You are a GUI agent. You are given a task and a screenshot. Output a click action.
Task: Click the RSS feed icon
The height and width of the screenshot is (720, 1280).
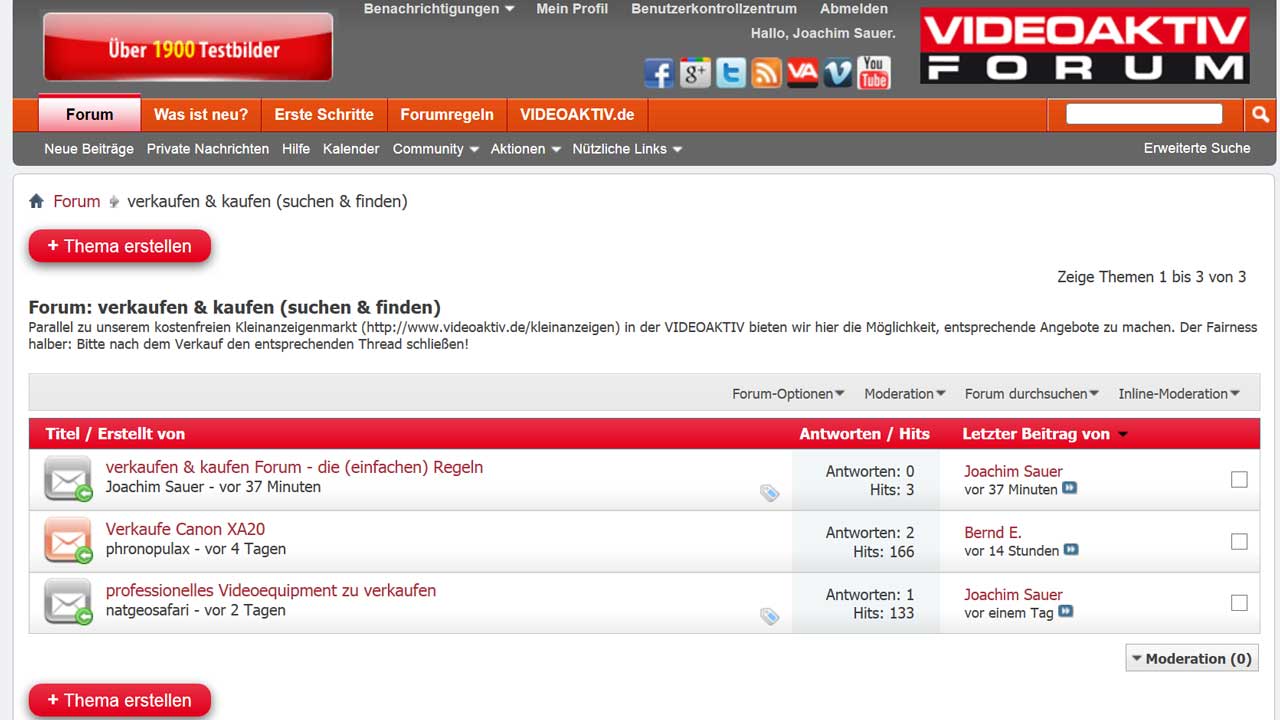pyautogui.click(x=766, y=73)
